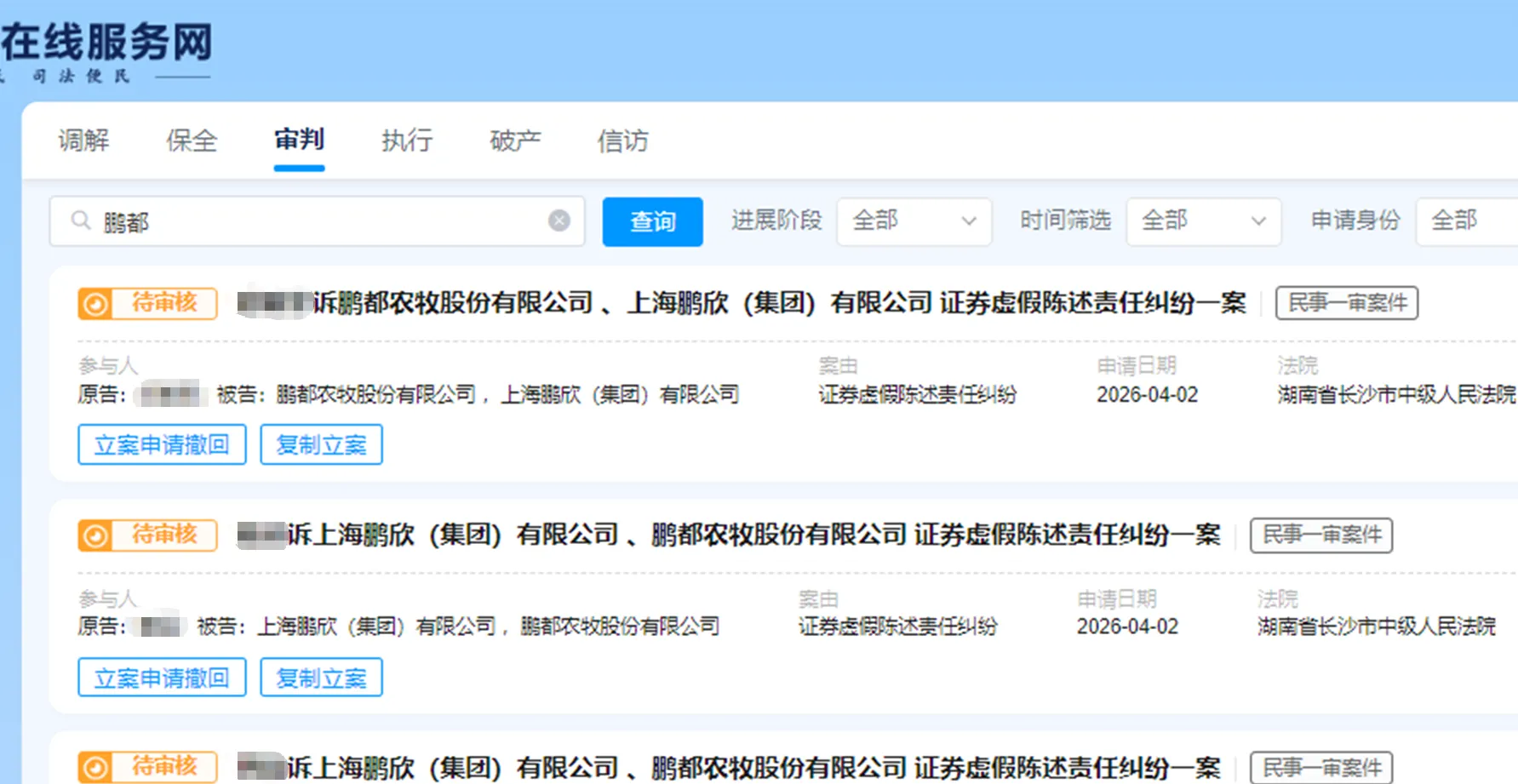Open the 进展阶段 filter dropdown
This screenshot has height=784, width=1518.
tap(914, 220)
